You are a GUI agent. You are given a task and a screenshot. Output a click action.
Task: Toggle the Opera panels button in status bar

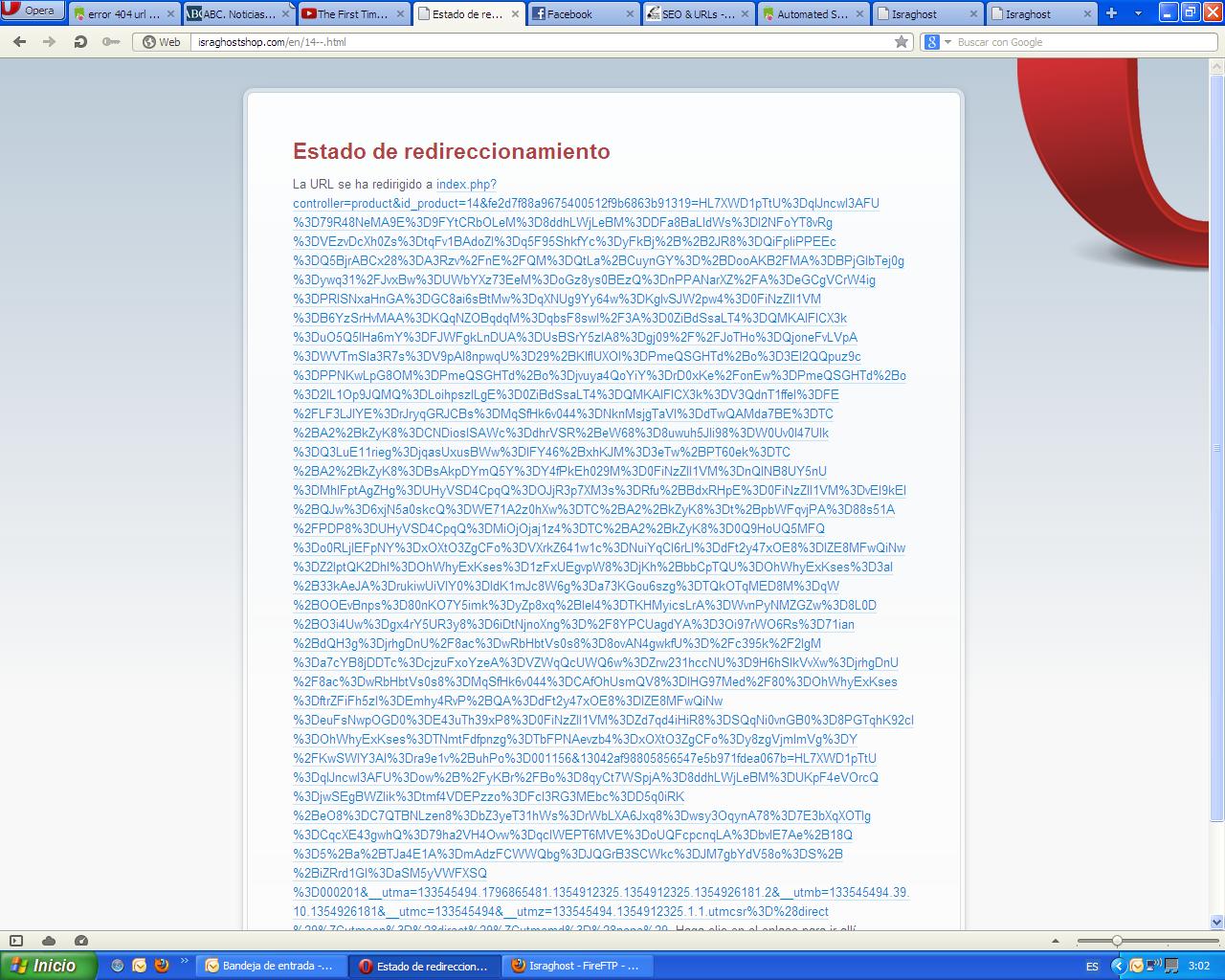coord(16,941)
